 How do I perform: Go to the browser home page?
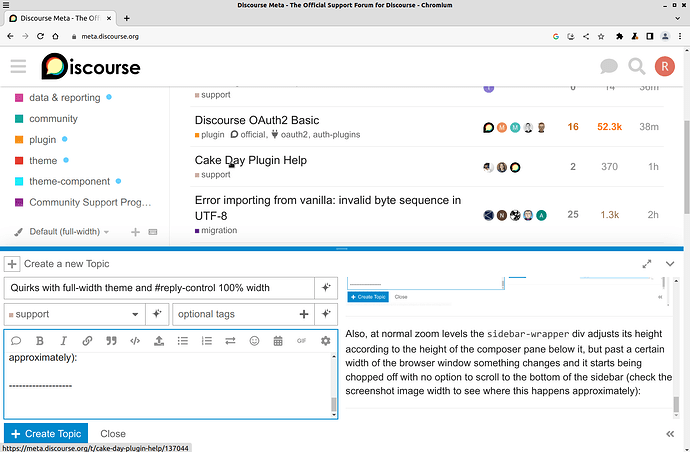[55, 37]
